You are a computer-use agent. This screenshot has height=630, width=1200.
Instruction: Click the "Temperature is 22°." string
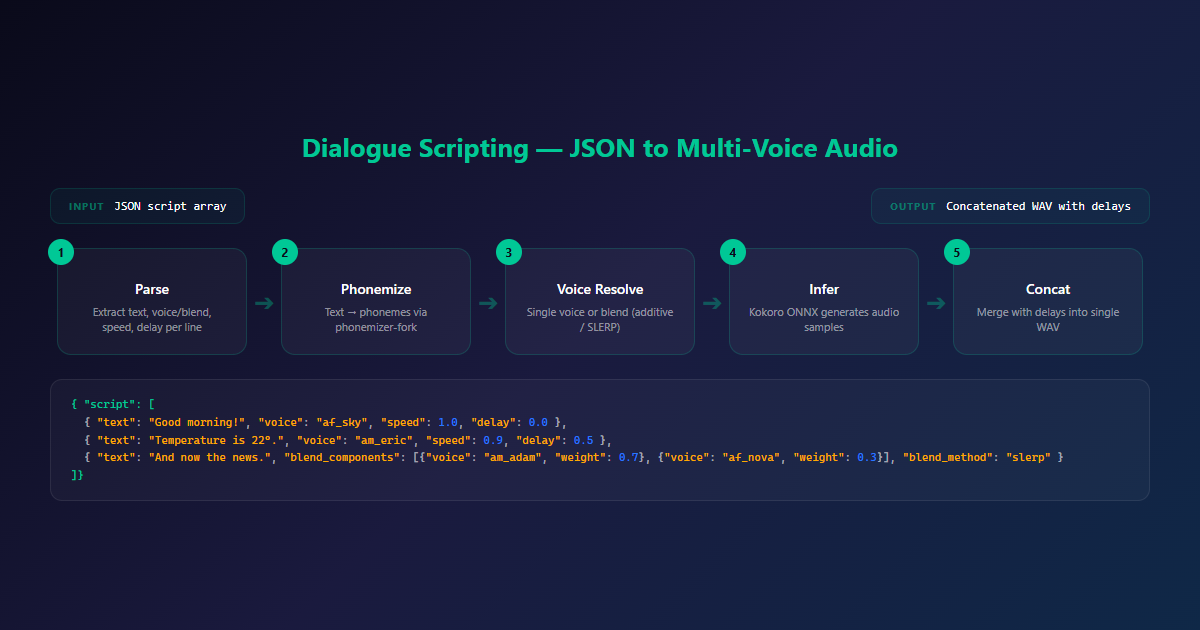(217, 439)
